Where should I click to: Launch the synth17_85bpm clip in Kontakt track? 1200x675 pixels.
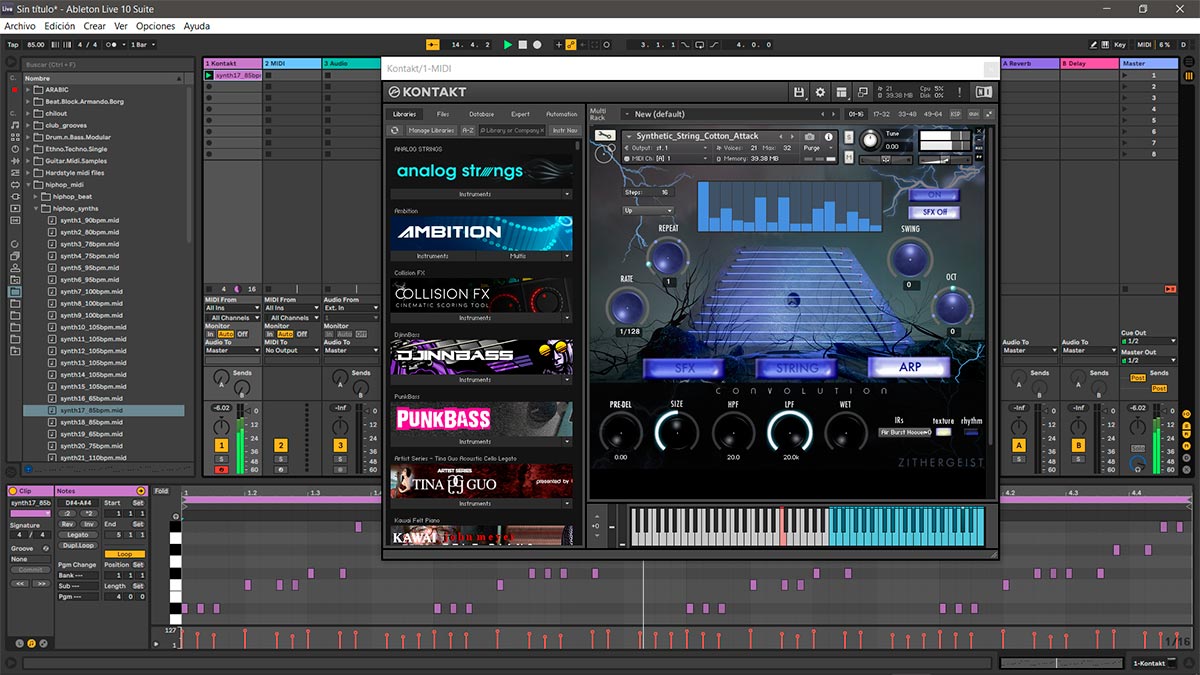point(210,75)
